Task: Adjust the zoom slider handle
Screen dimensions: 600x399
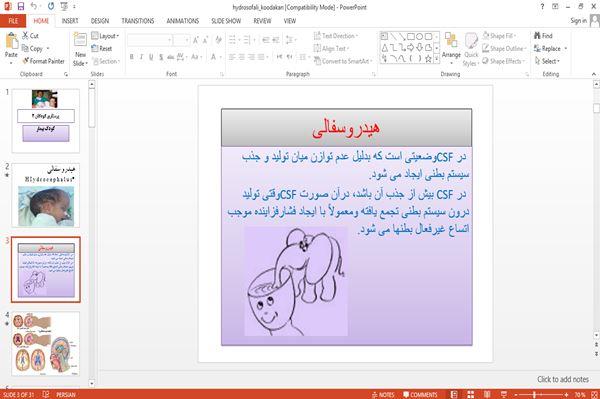Action: [x=535, y=394]
